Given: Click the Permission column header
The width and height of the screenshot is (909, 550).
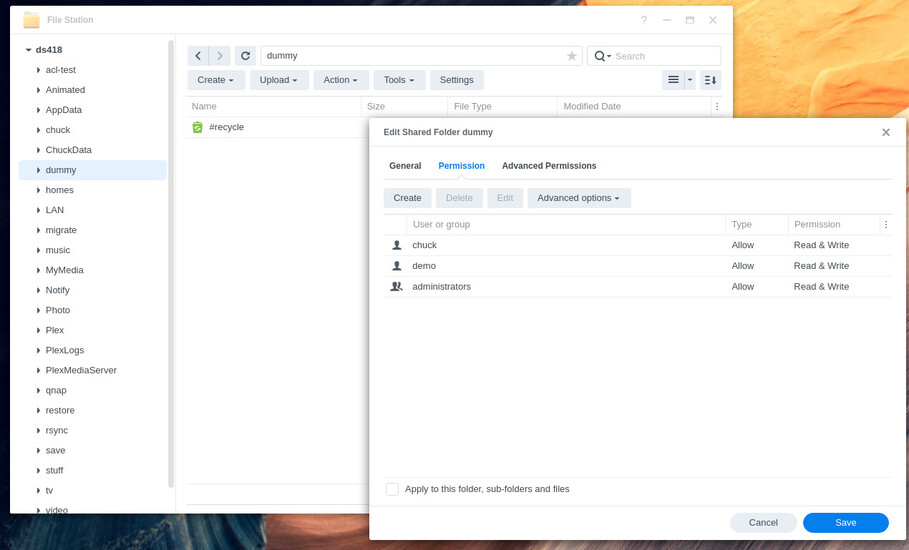Looking at the screenshot, I should 834,224.
